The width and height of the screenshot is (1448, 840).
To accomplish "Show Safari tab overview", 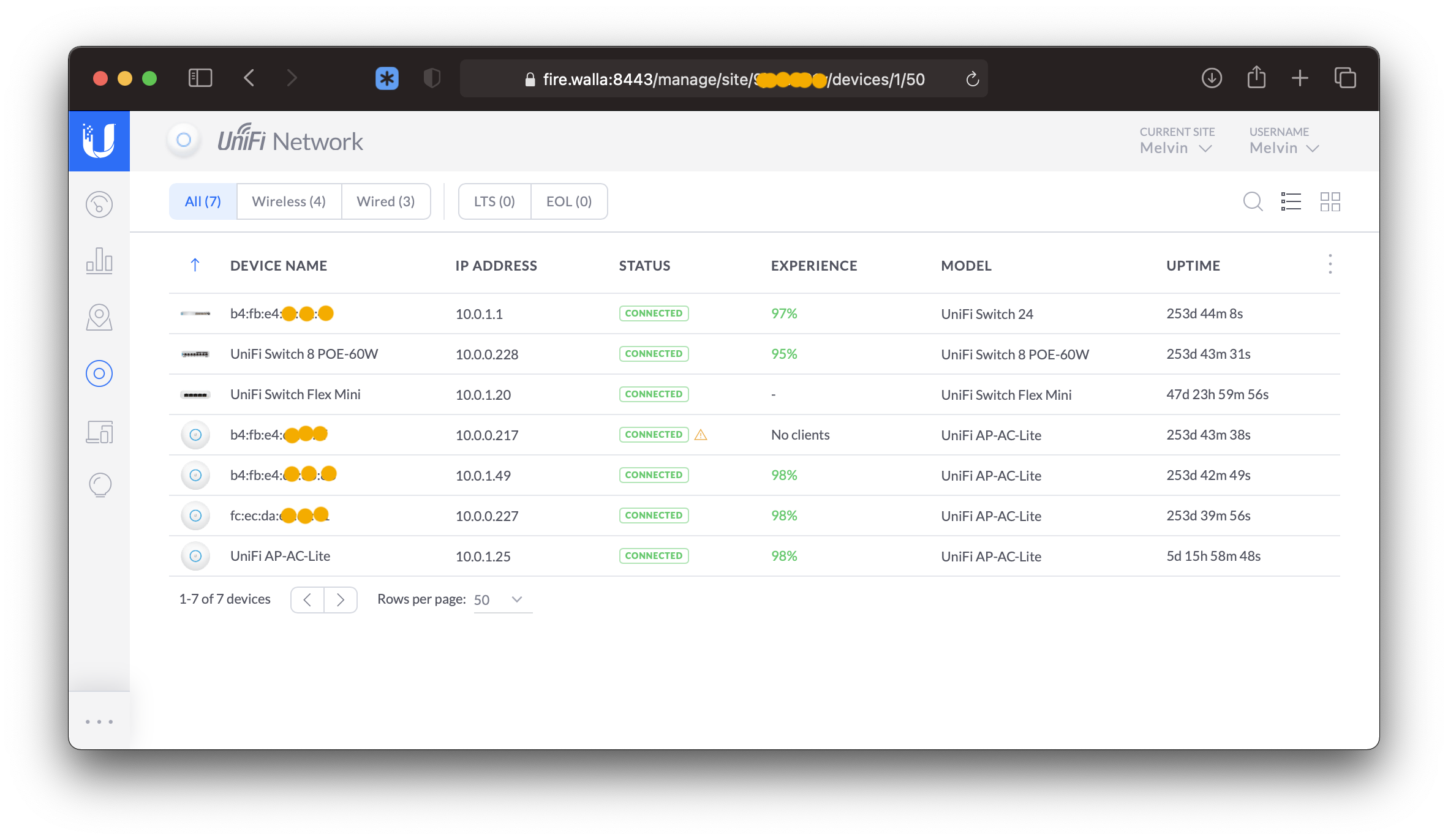I will (x=1345, y=78).
